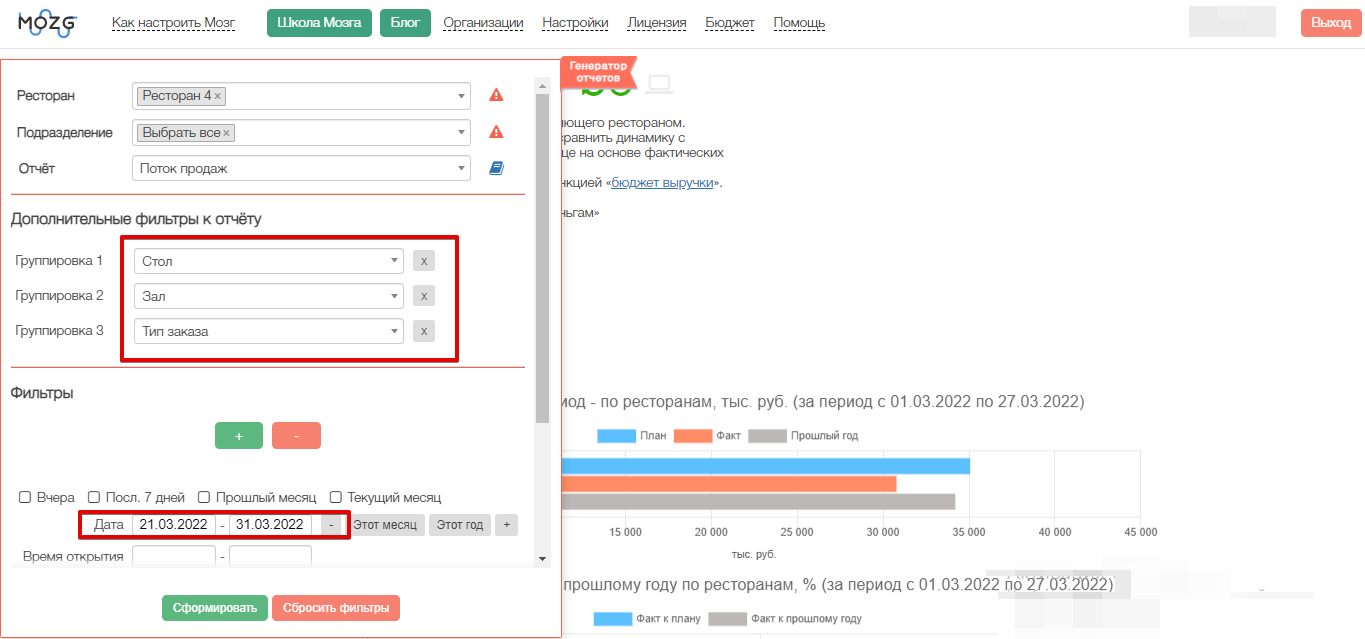Check the Прошлый месяц option
Image resolution: width=1365 pixels, height=639 pixels.
click(204, 497)
